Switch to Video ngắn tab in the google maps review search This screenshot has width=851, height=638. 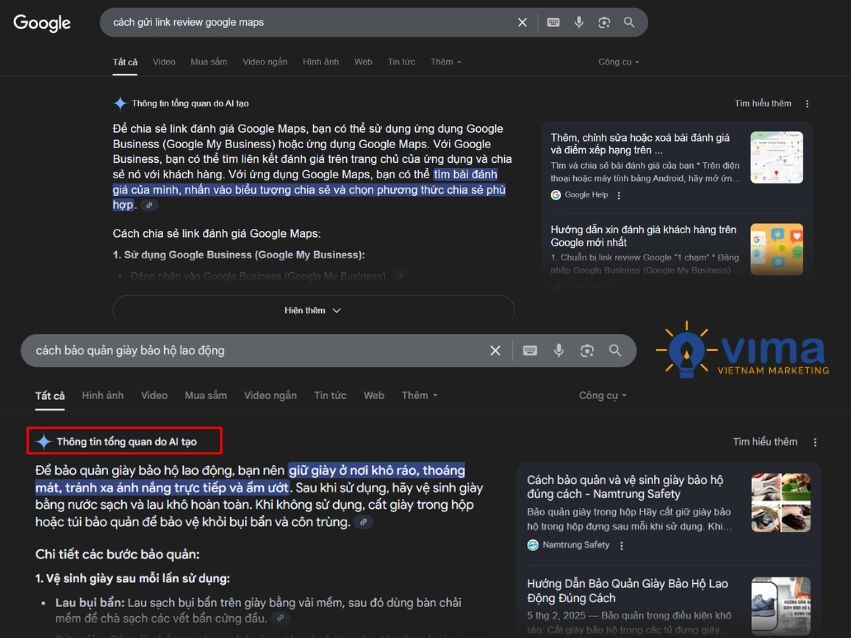click(265, 62)
